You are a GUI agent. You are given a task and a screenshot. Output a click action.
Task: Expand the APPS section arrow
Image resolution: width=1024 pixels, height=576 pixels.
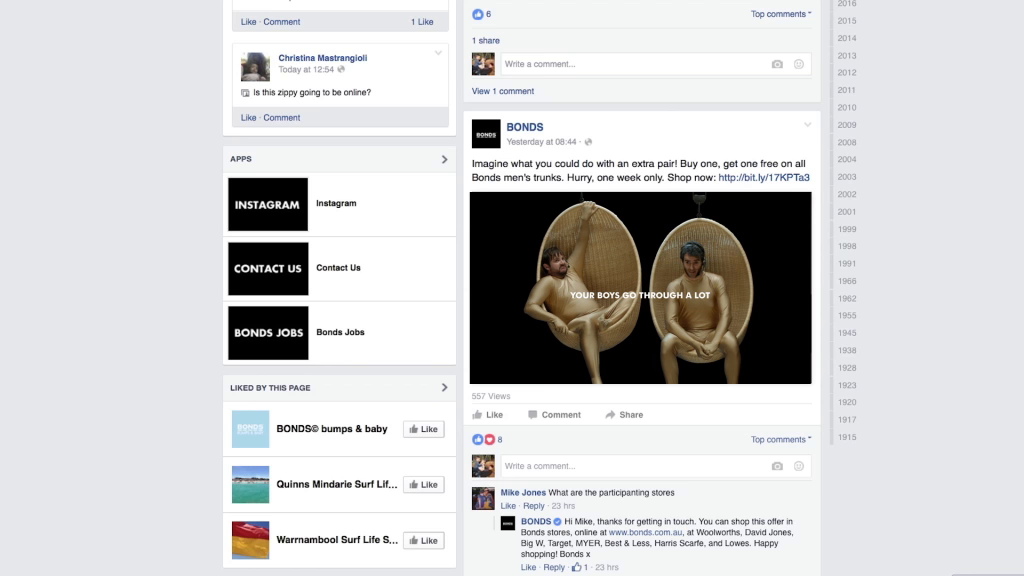(x=444, y=159)
